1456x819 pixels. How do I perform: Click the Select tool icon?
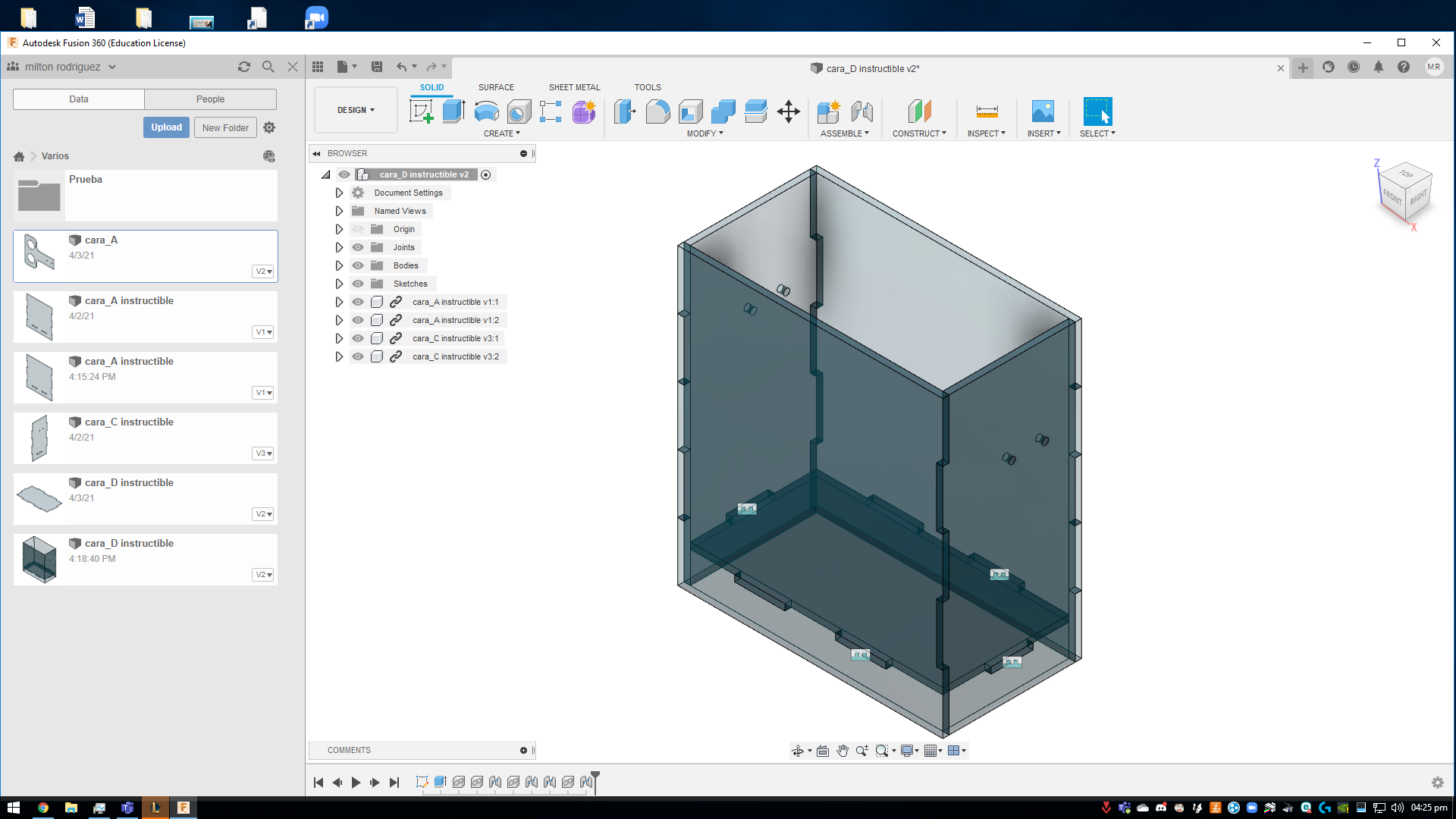1097,111
